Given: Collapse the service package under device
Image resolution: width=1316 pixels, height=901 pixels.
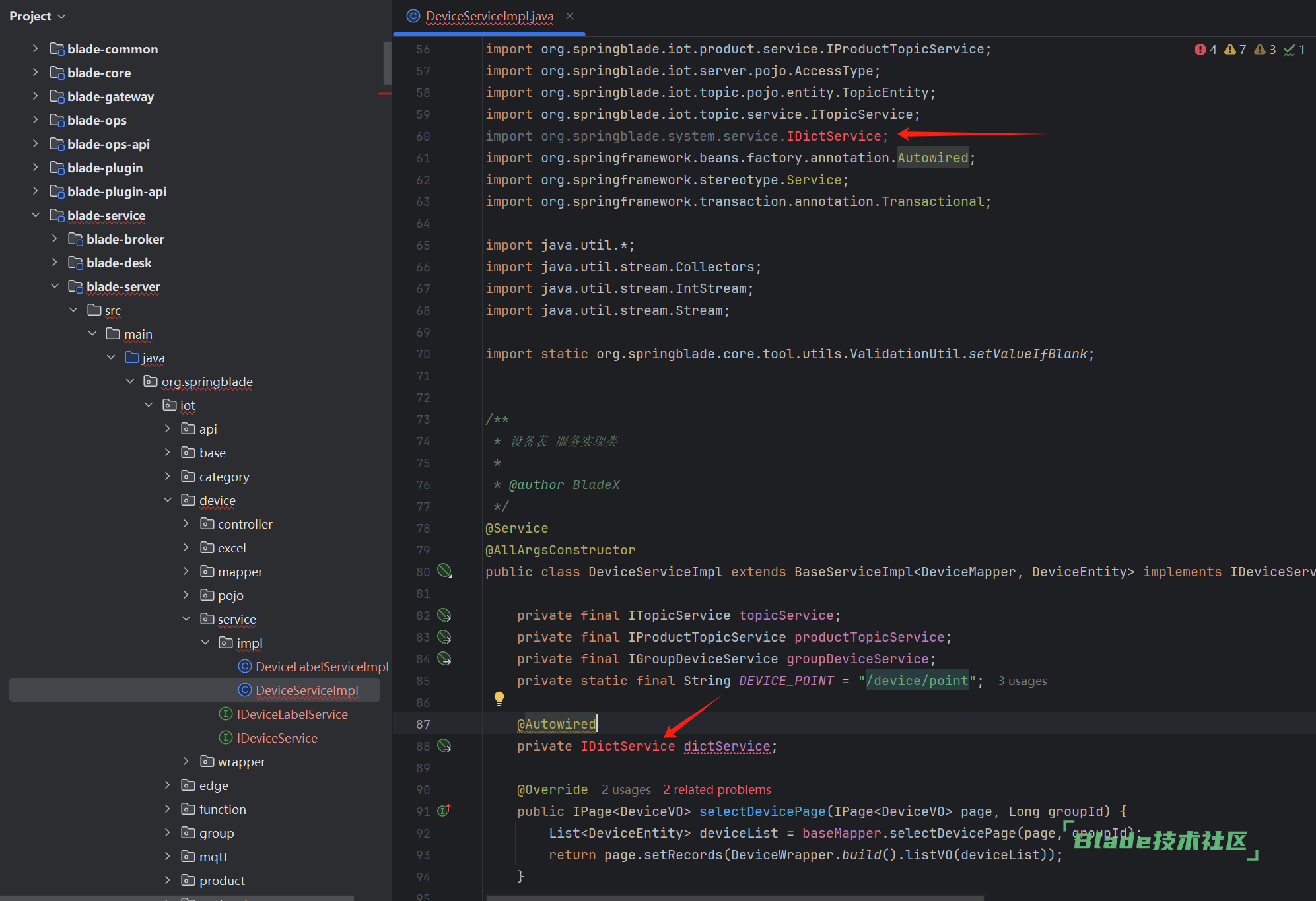Looking at the screenshot, I should [x=186, y=619].
